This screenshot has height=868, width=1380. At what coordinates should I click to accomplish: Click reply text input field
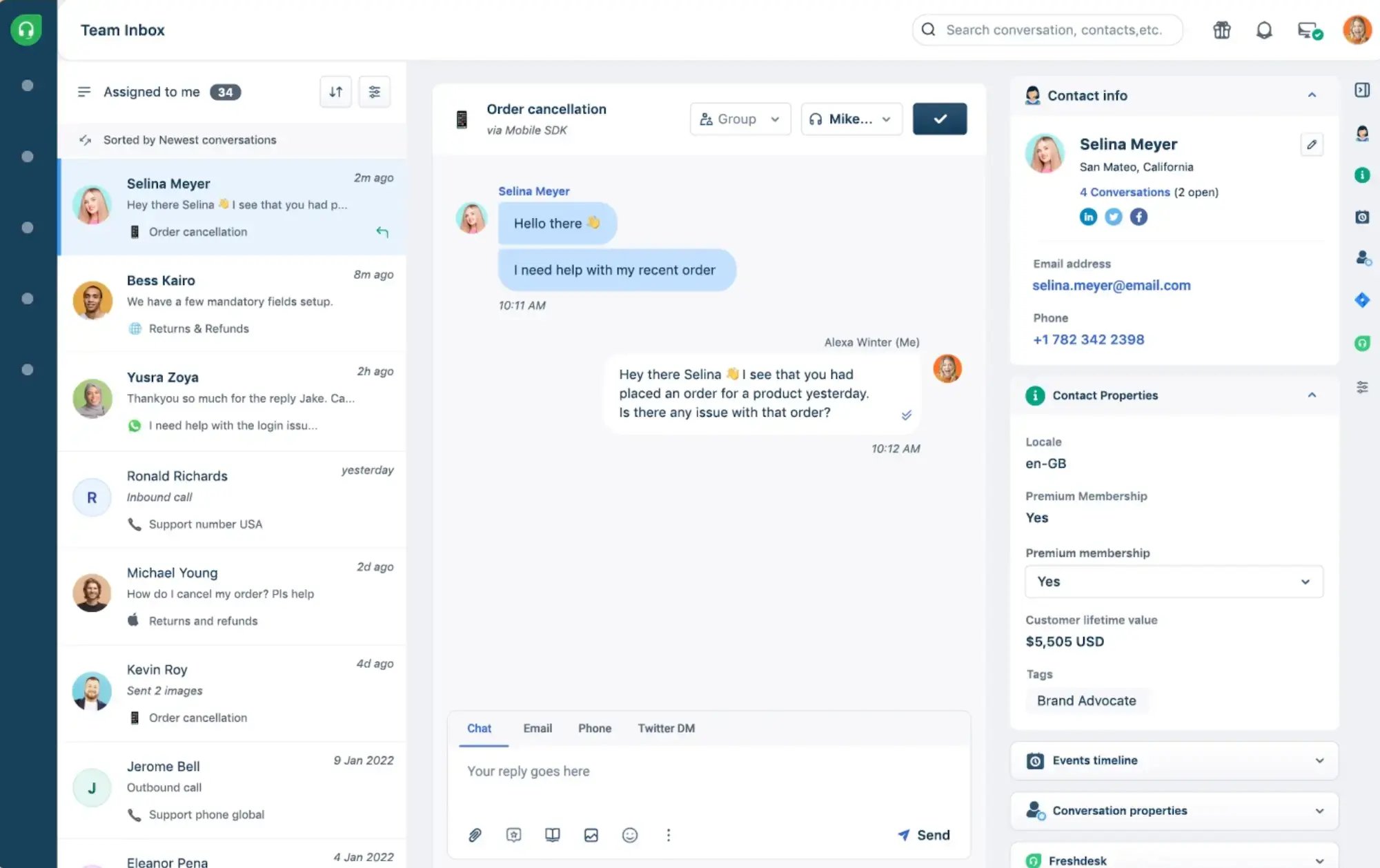pyautogui.click(x=709, y=770)
